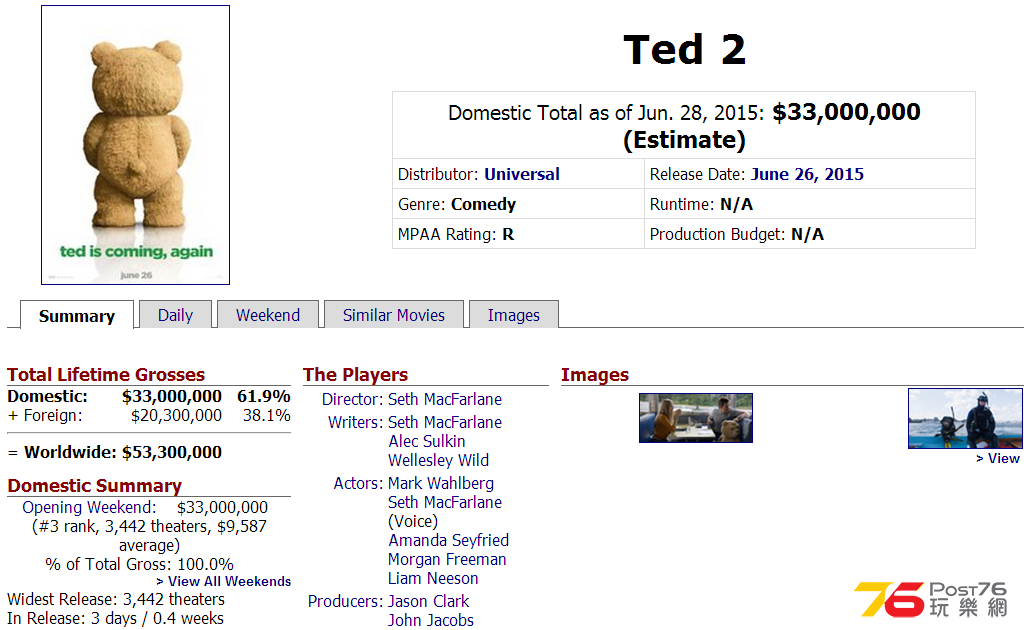Screen dimensions: 1024x630
Task: Open Wellesley Wild writer link
Action: [439, 460]
